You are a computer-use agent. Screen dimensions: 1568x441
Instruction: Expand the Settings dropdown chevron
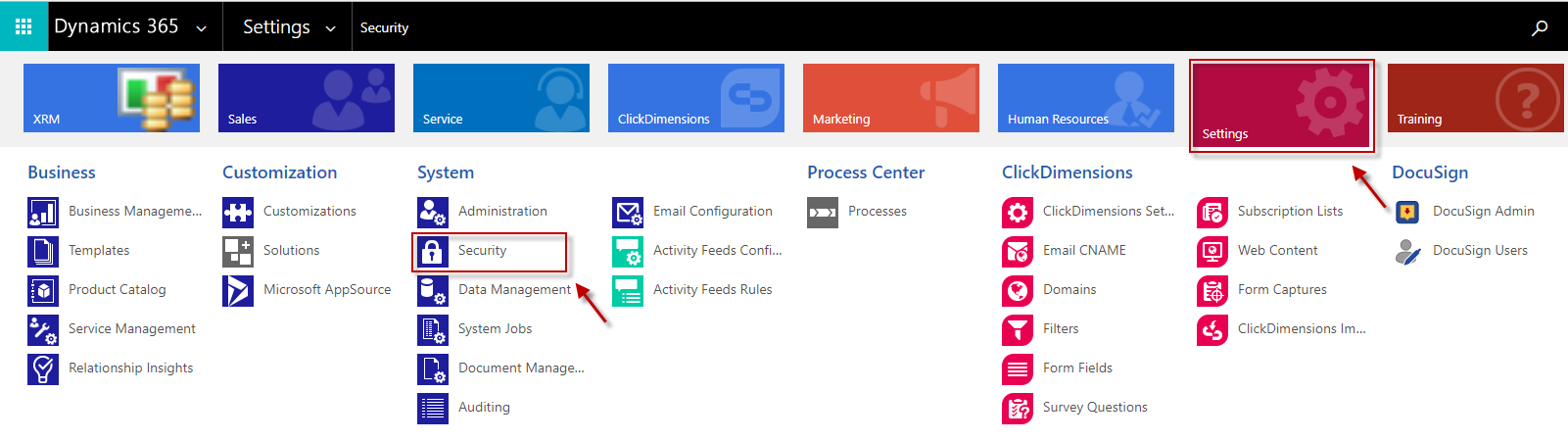point(330,29)
